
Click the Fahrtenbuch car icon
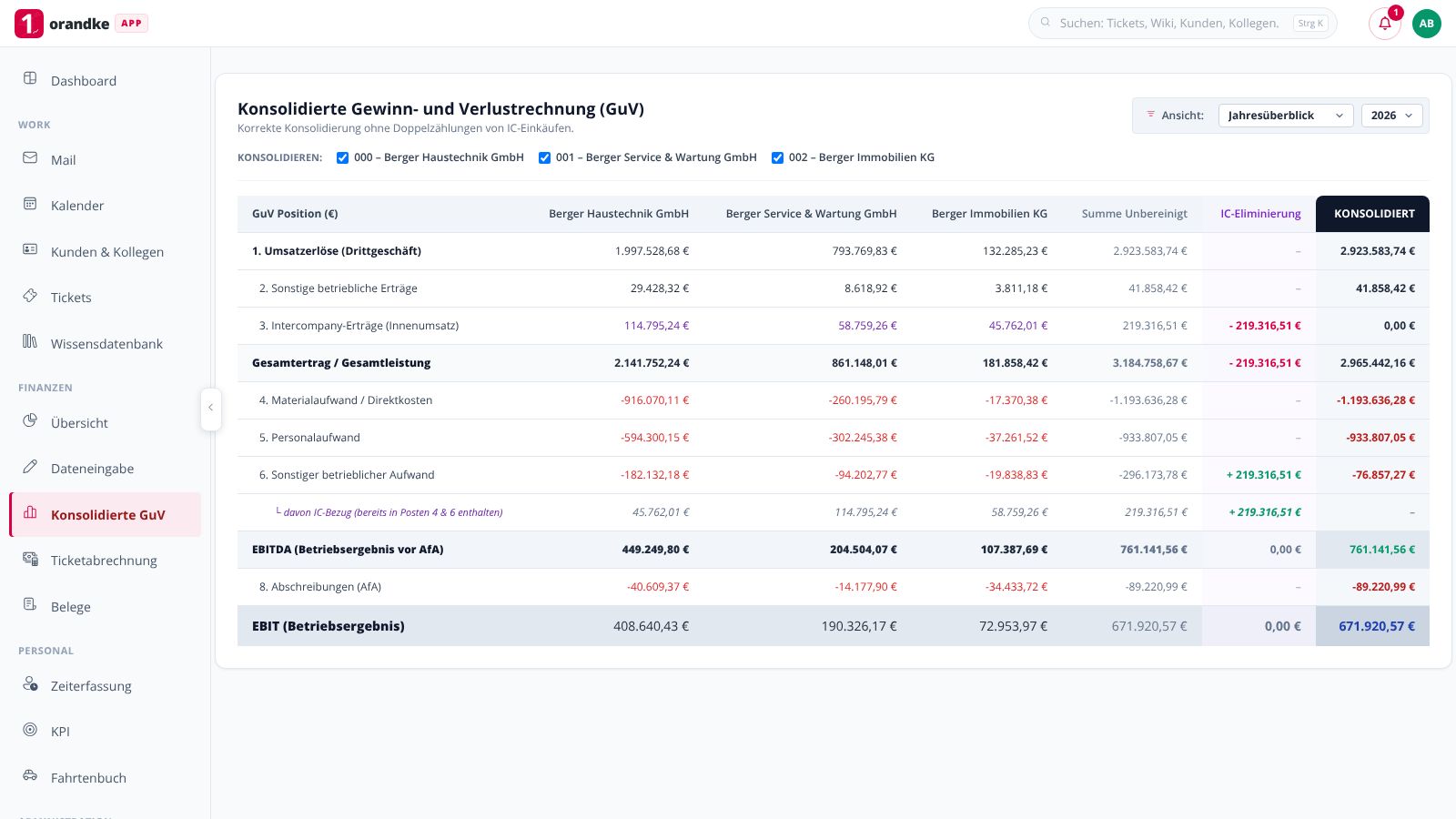(30, 775)
